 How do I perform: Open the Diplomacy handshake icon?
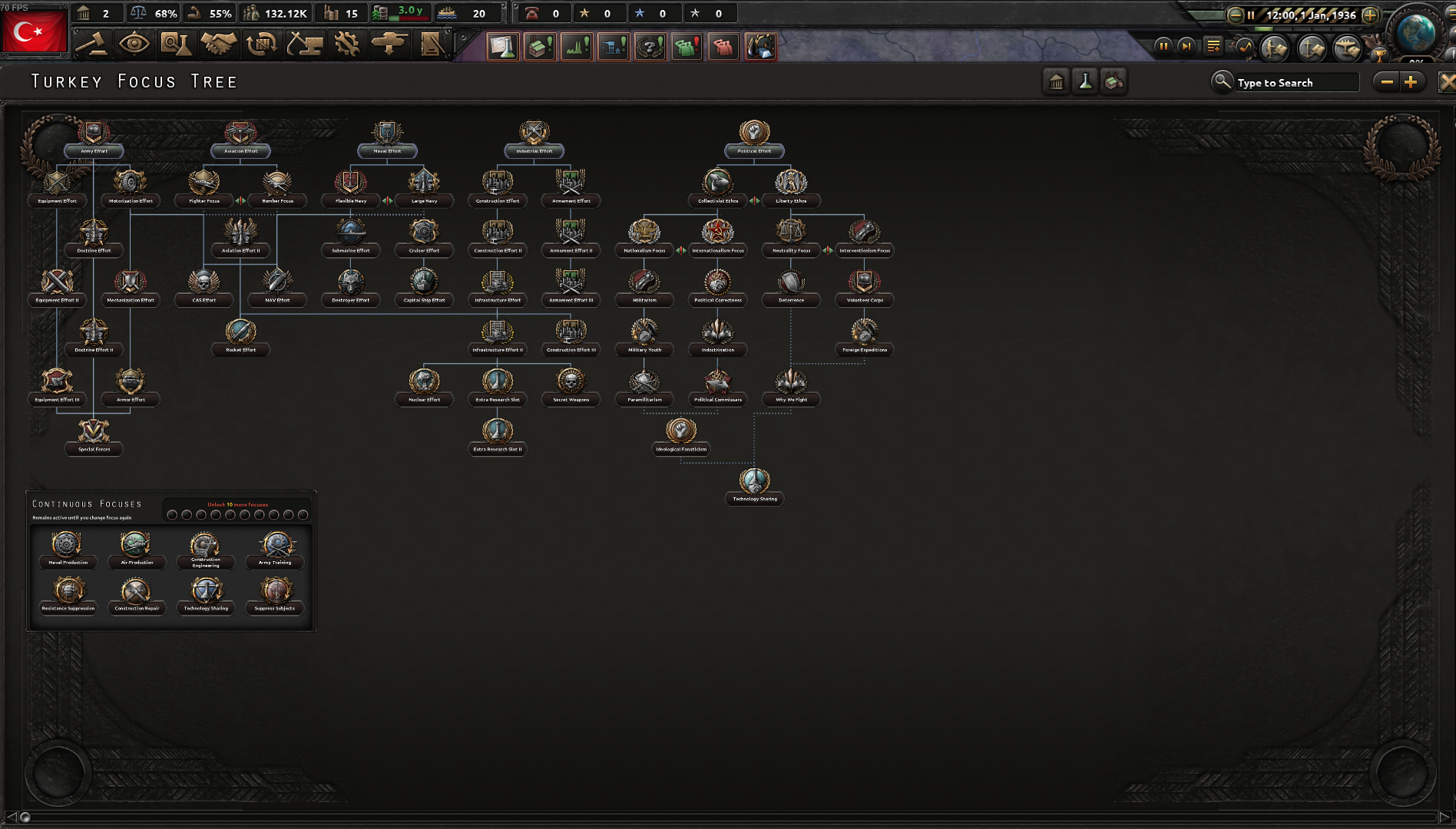(x=218, y=44)
